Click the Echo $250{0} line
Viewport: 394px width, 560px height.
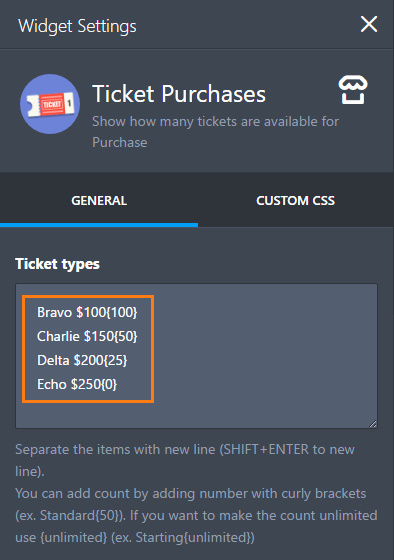[77, 384]
